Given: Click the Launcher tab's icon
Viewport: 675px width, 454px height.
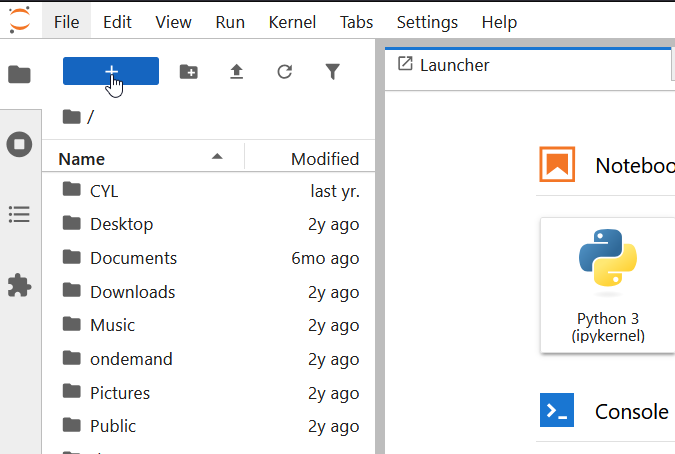Looking at the screenshot, I should pos(405,64).
